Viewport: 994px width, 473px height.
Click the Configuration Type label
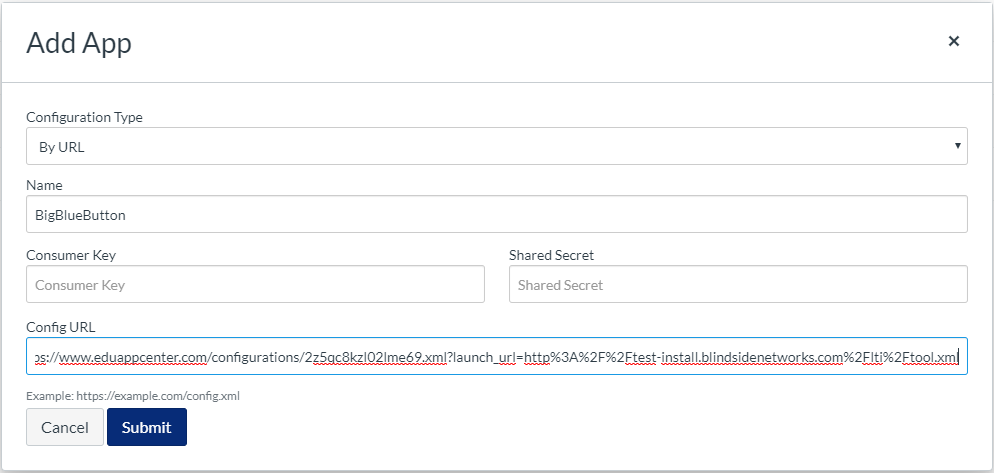click(x=84, y=117)
